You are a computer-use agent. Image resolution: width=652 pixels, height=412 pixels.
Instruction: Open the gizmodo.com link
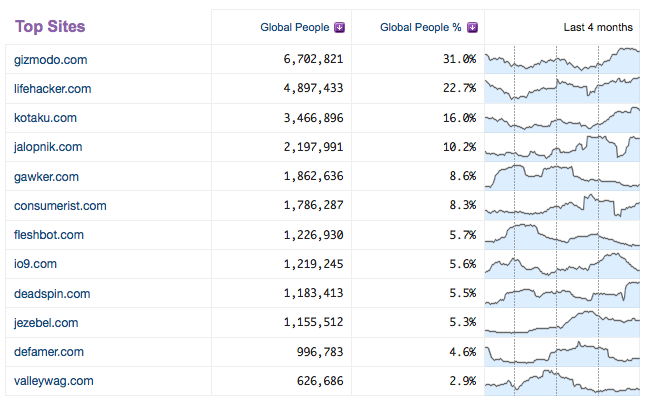click(x=51, y=60)
